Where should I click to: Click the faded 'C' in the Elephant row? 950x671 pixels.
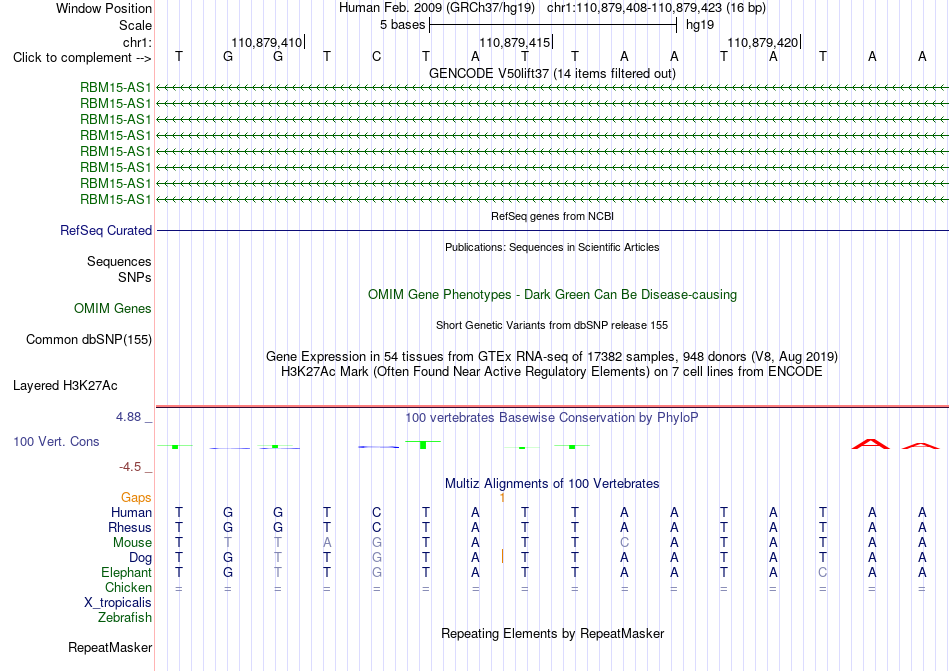click(822, 572)
